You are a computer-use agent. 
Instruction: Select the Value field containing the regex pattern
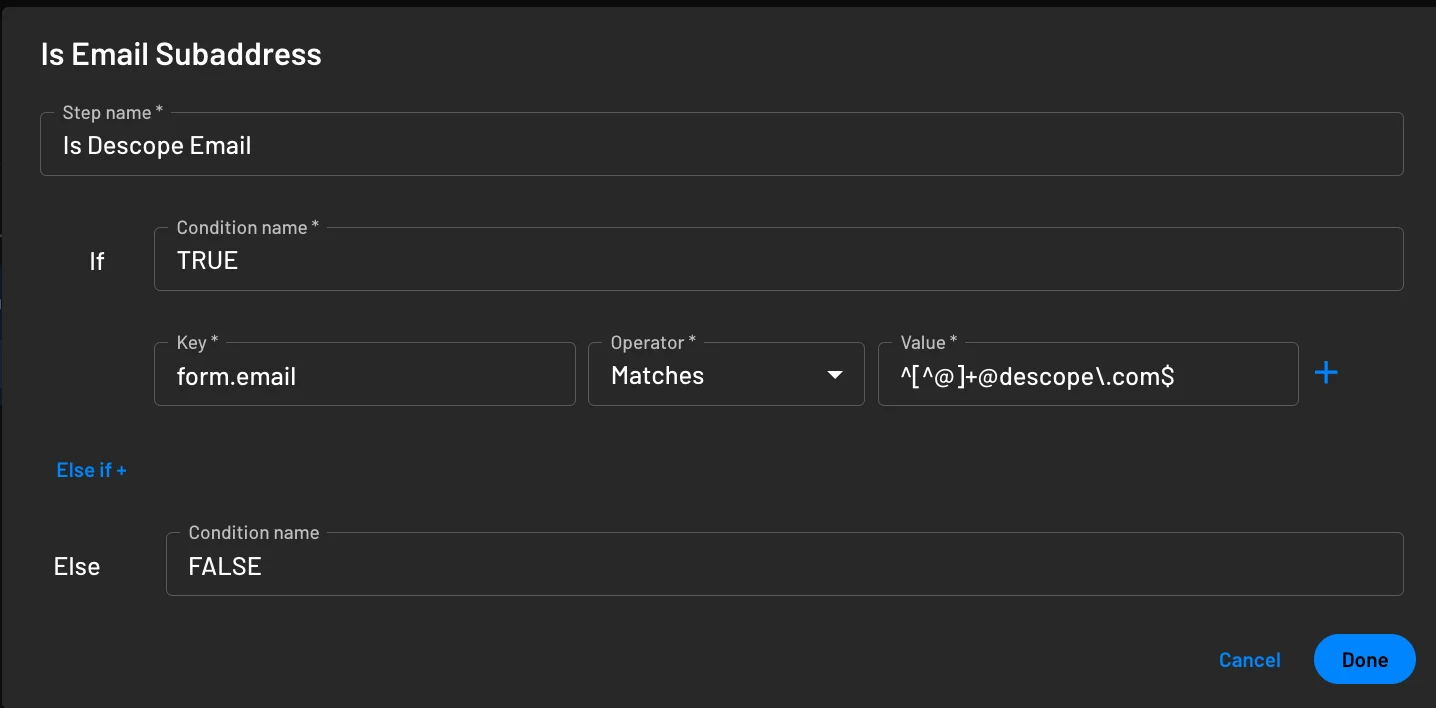(1088, 374)
